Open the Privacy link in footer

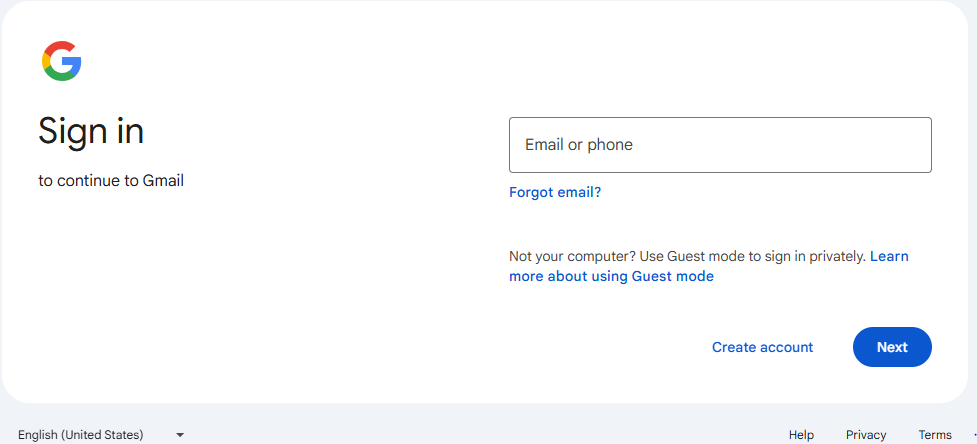[866, 434]
